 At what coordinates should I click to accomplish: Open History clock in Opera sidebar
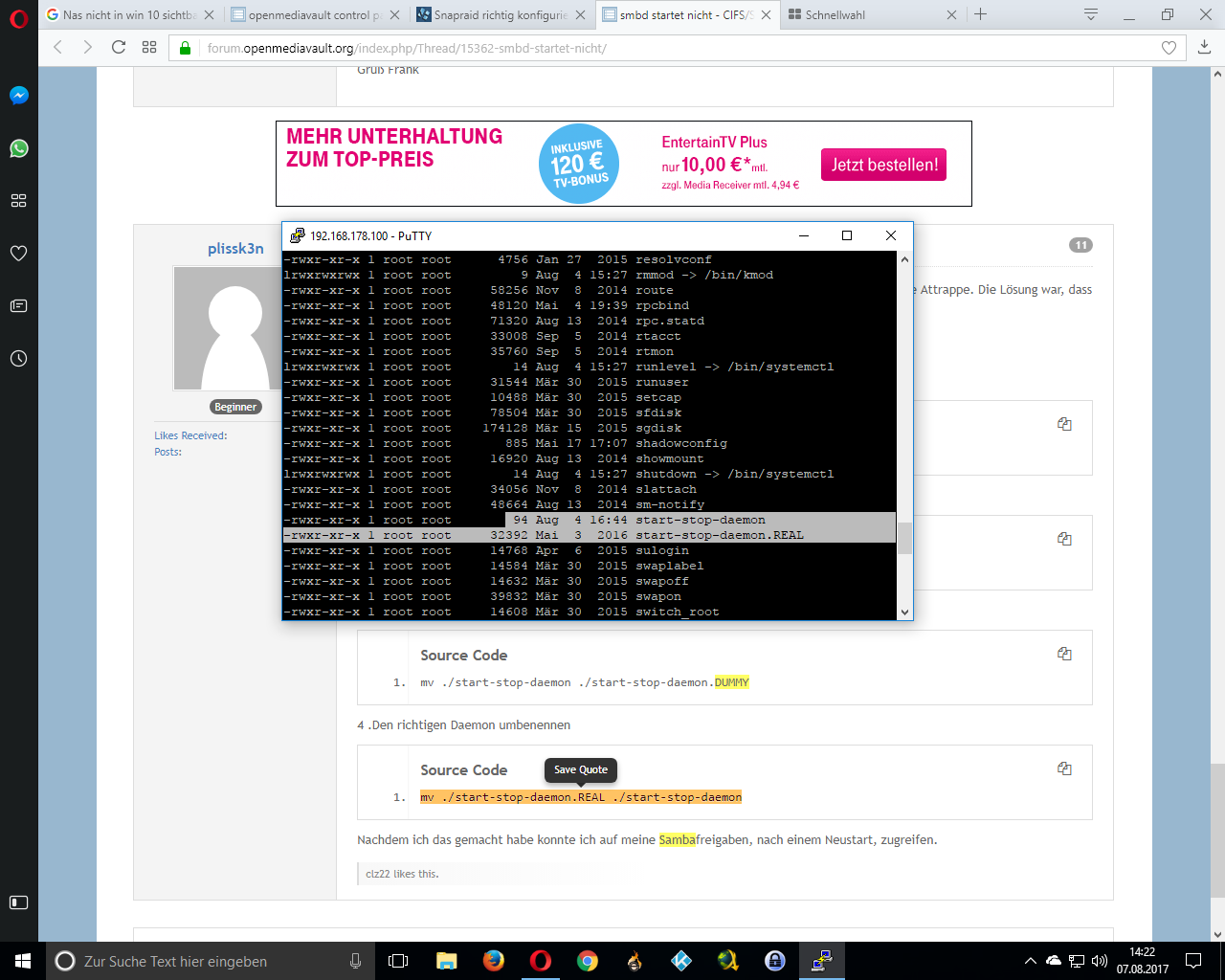click(x=18, y=359)
